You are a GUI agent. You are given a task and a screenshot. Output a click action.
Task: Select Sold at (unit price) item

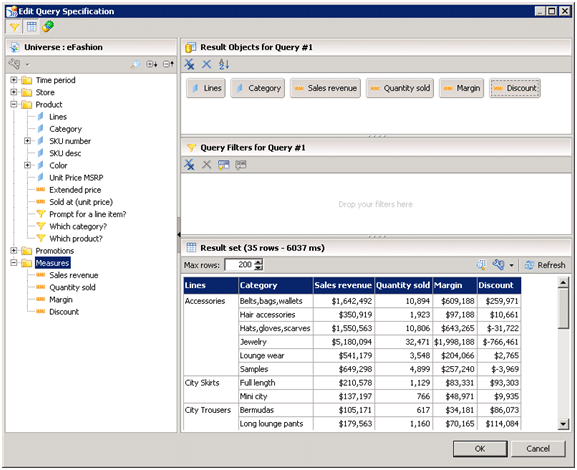click(x=81, y=202)
